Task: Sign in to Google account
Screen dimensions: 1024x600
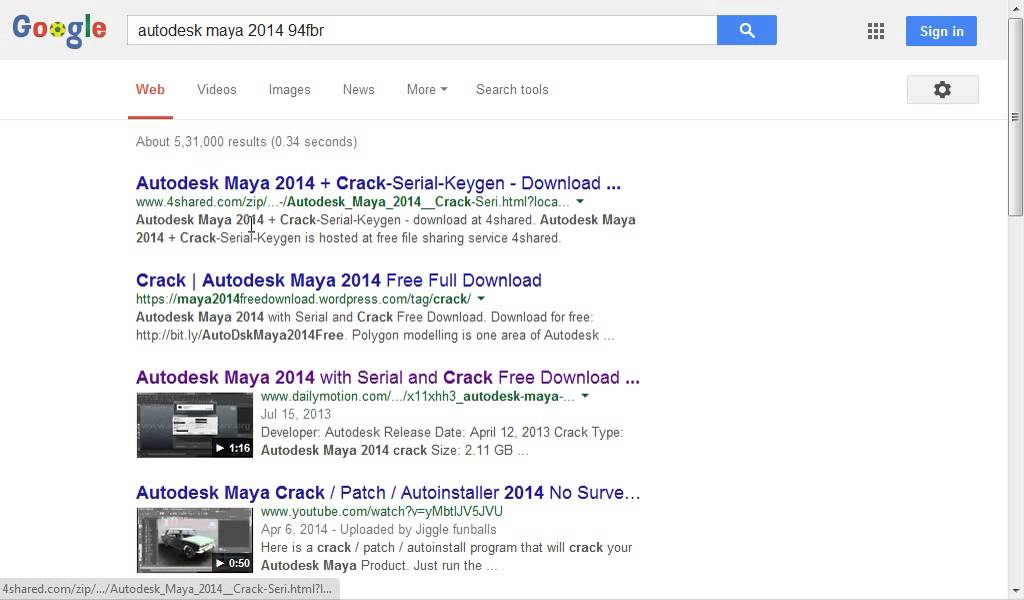Action: tap(941, 31)
